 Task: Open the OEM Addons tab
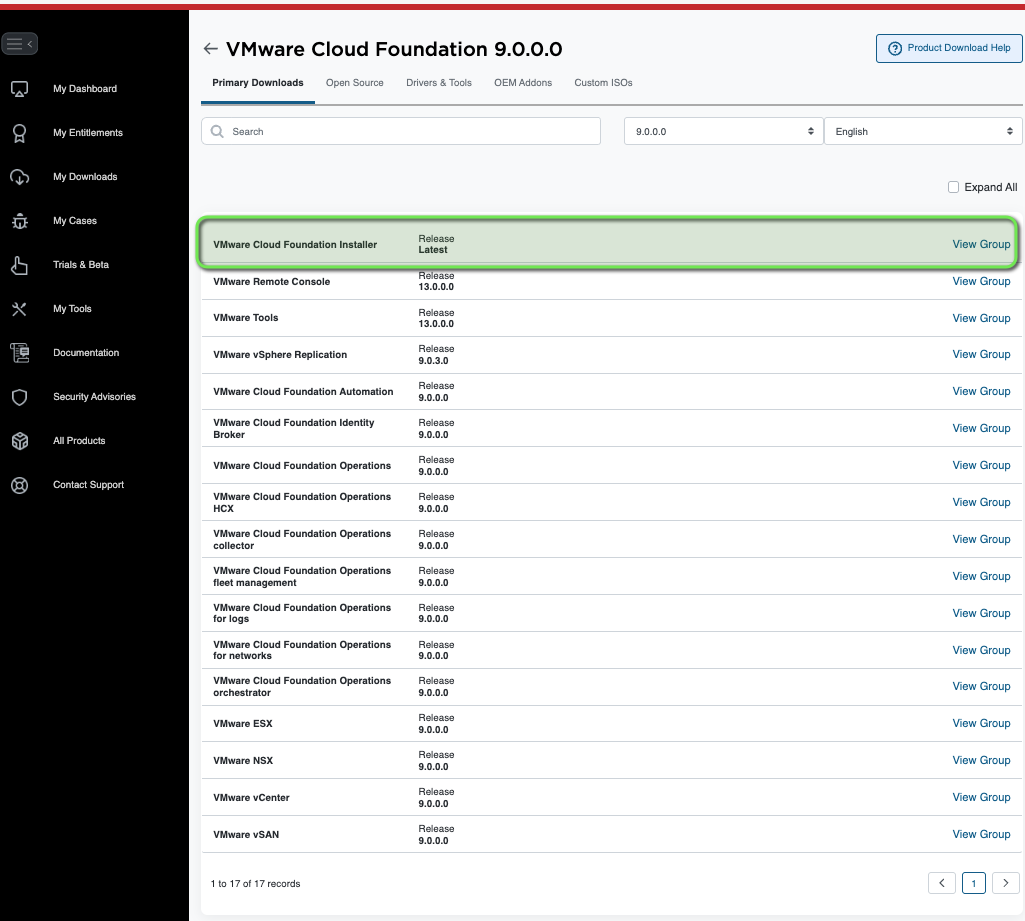pyautogui.click(x=523, y=83)
